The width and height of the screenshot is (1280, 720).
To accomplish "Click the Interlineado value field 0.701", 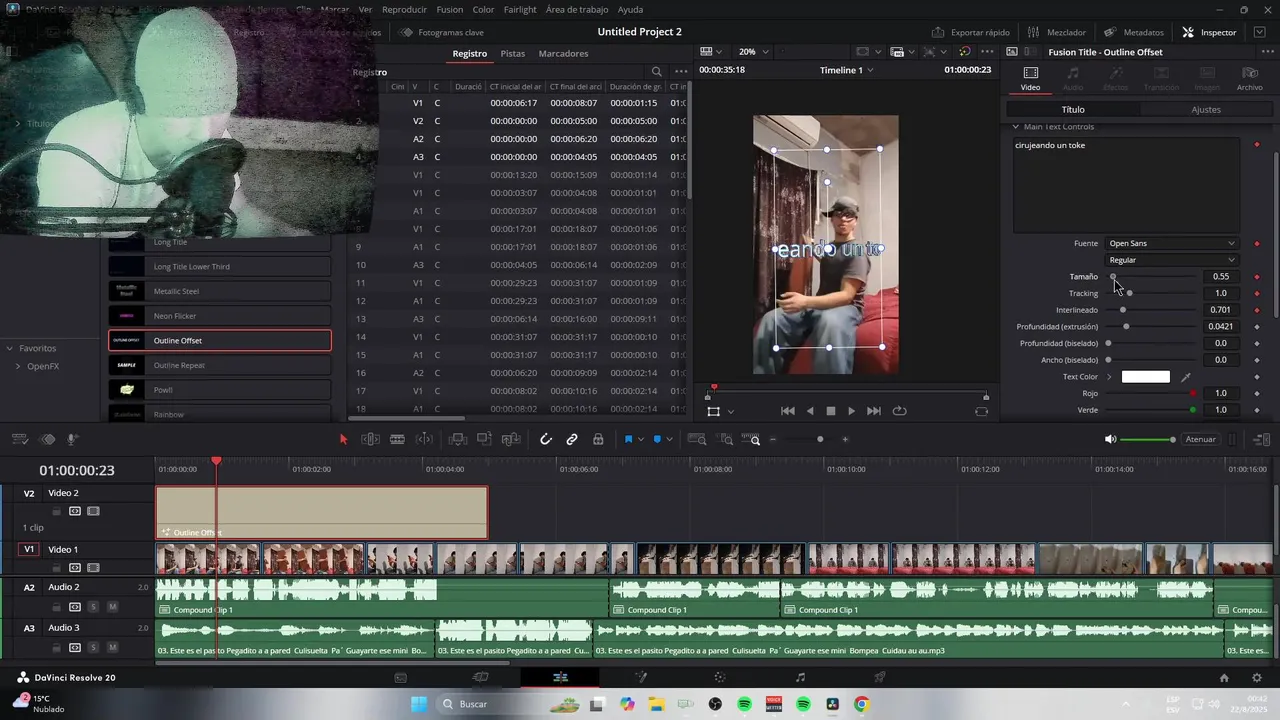I will pos(1221,310).
